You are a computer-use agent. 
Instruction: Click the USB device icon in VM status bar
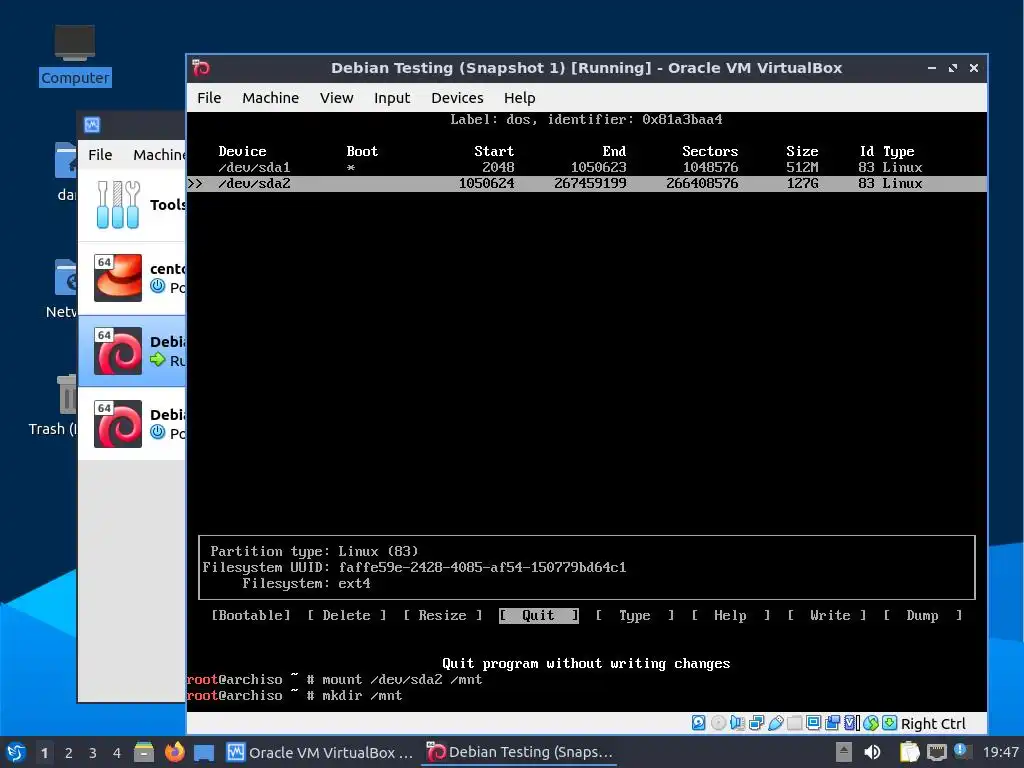776,723
